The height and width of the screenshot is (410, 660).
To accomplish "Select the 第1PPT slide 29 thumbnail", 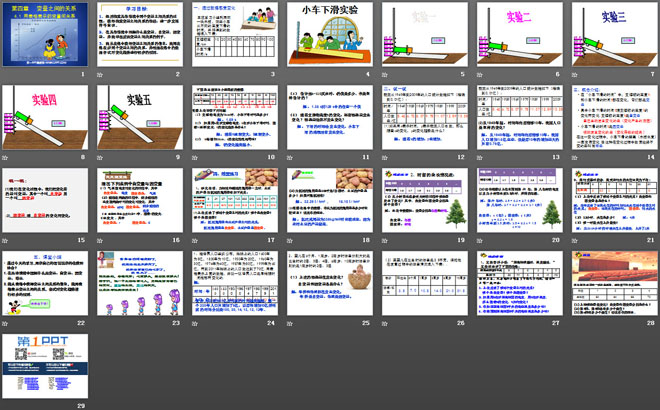I will [45, 366].
